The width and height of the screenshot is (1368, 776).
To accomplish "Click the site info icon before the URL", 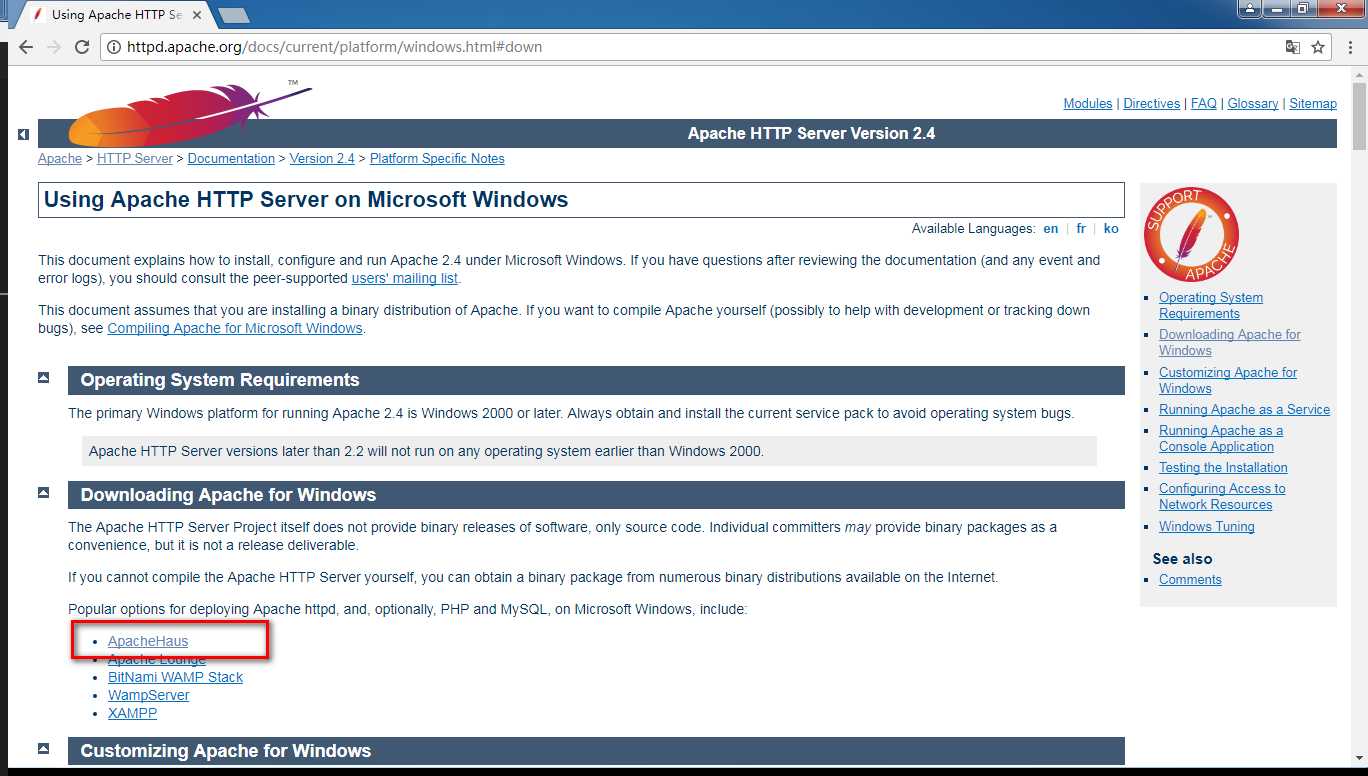I will tap(114, 47).
